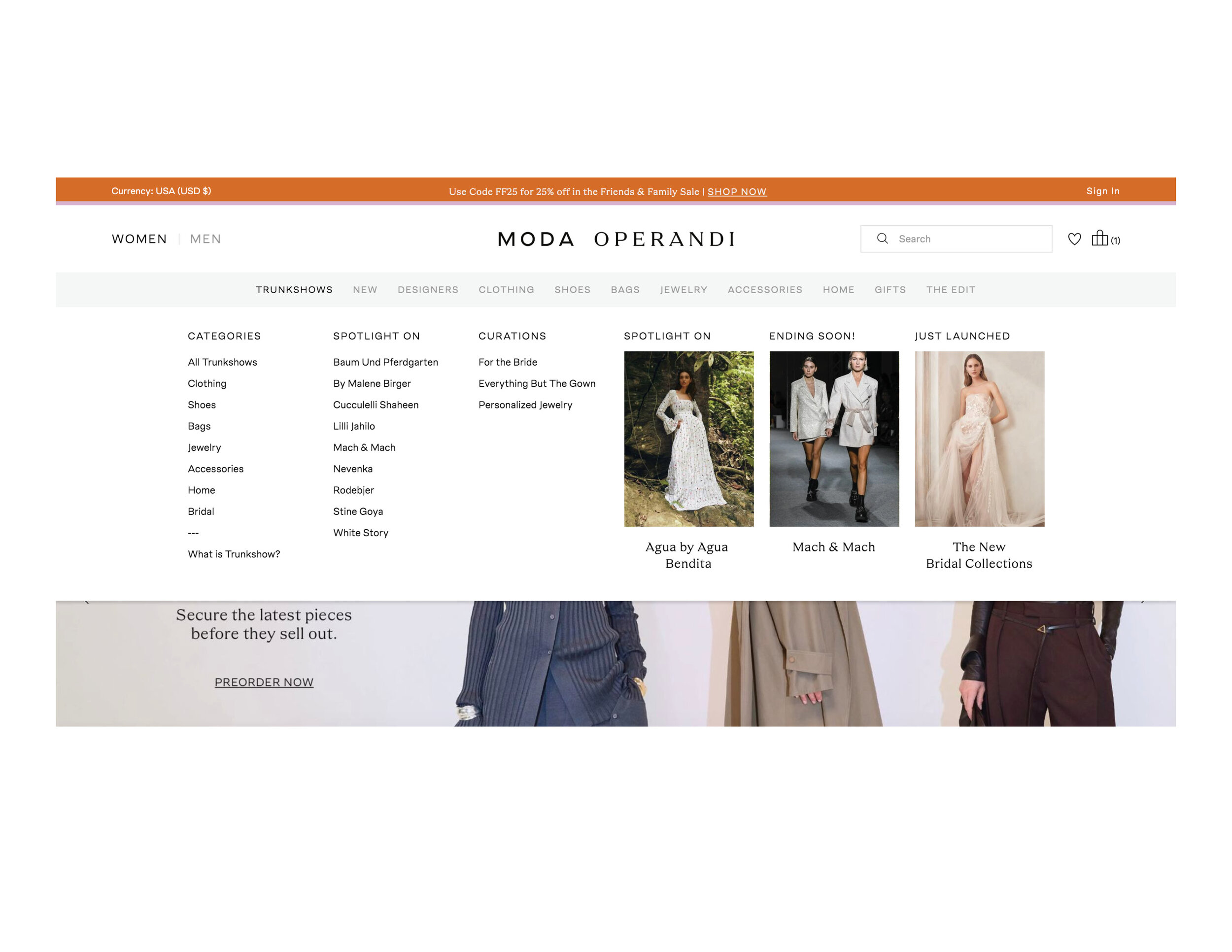
Task: Click the New Bridal Collections image
Action: click(x=979, y=439)
